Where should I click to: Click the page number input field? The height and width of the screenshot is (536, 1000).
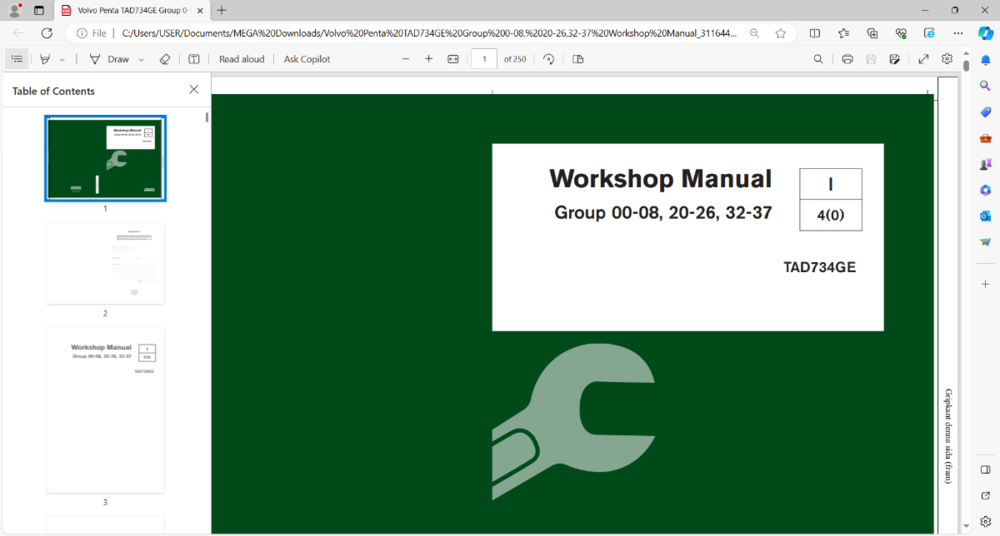(484, 59)
